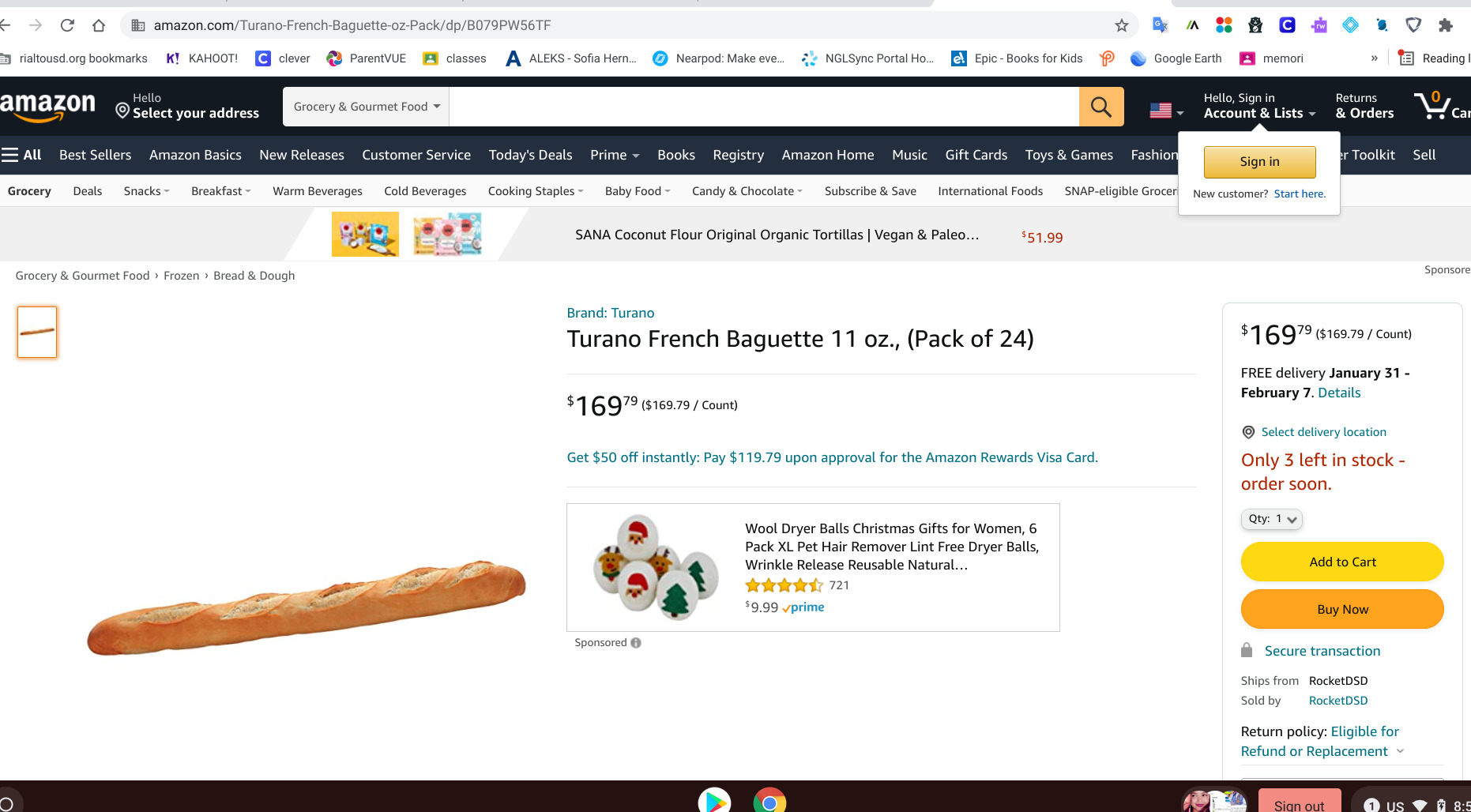
Task: Select the baguette image thumbnail
Action: [37, 332]
